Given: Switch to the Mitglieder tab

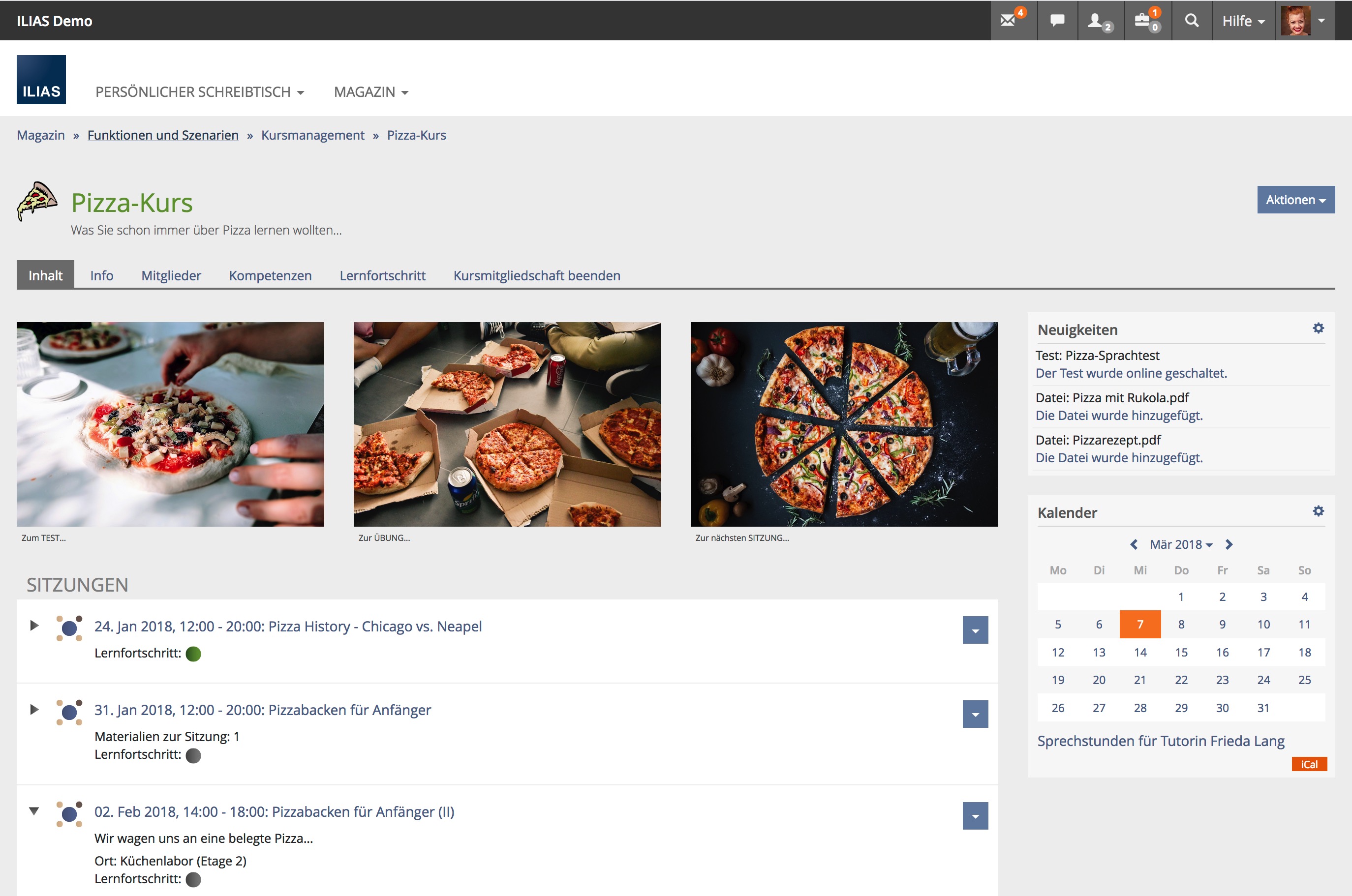Looking at the screenshot, I should pos(171,275).
